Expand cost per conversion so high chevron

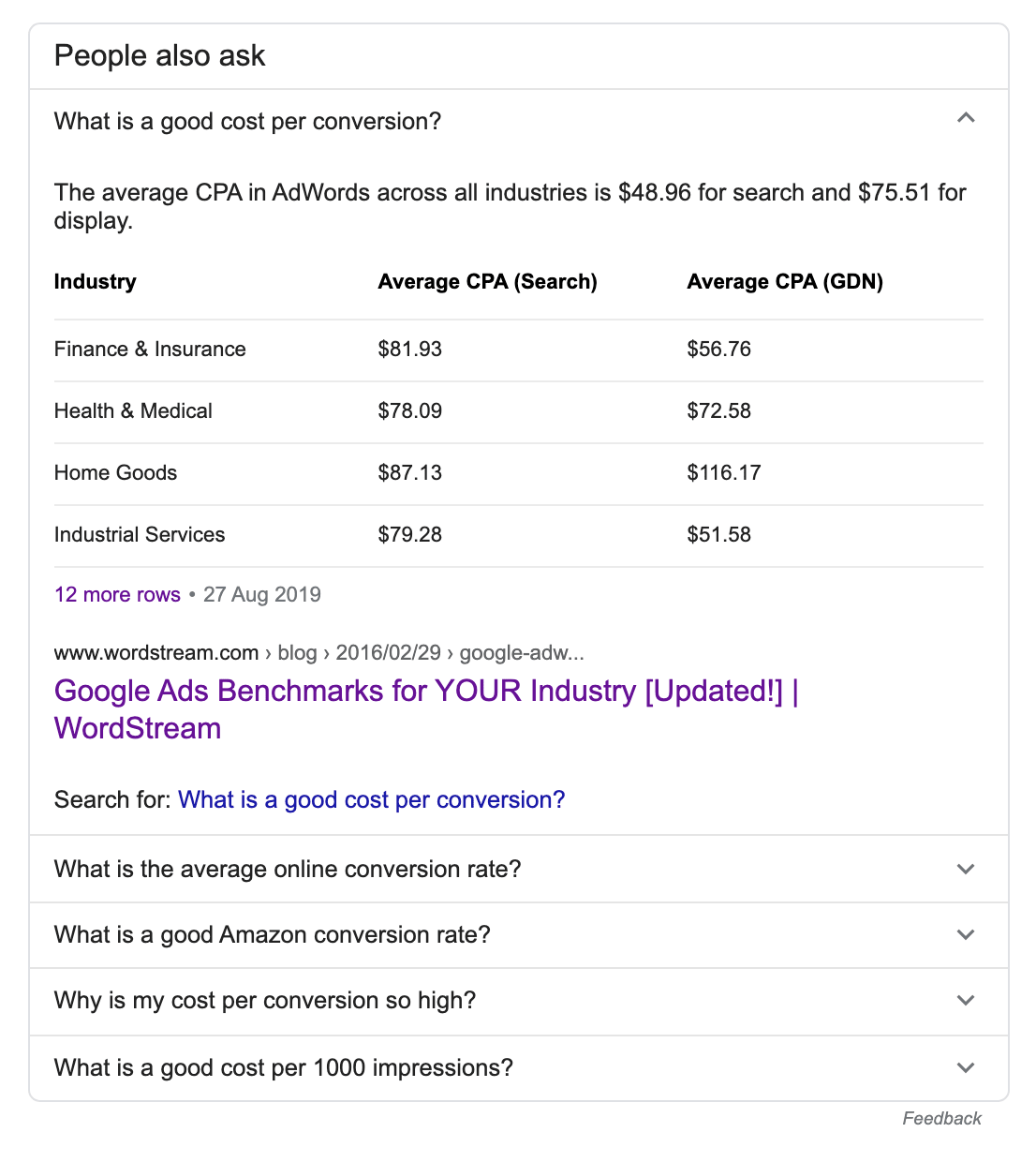[966, 1001]
